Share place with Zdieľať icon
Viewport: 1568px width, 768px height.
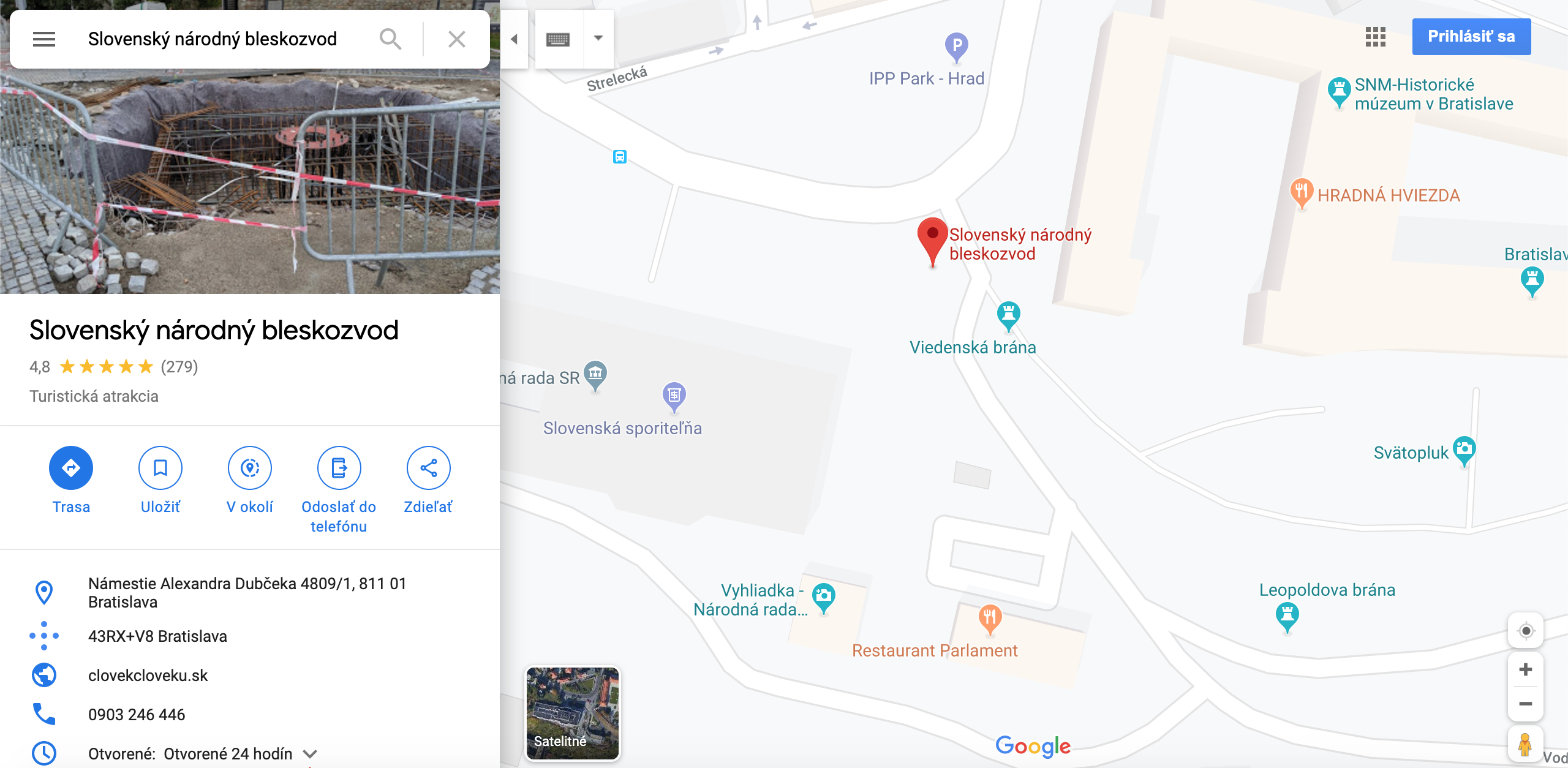tap(429, 468)
